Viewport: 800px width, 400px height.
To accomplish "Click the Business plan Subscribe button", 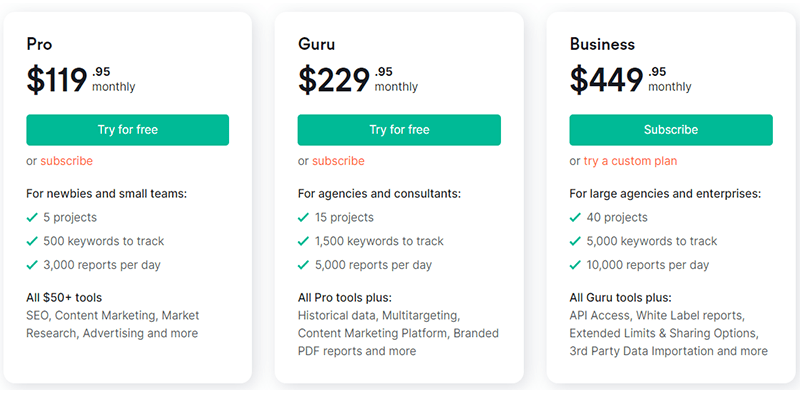I will [671, 130].
